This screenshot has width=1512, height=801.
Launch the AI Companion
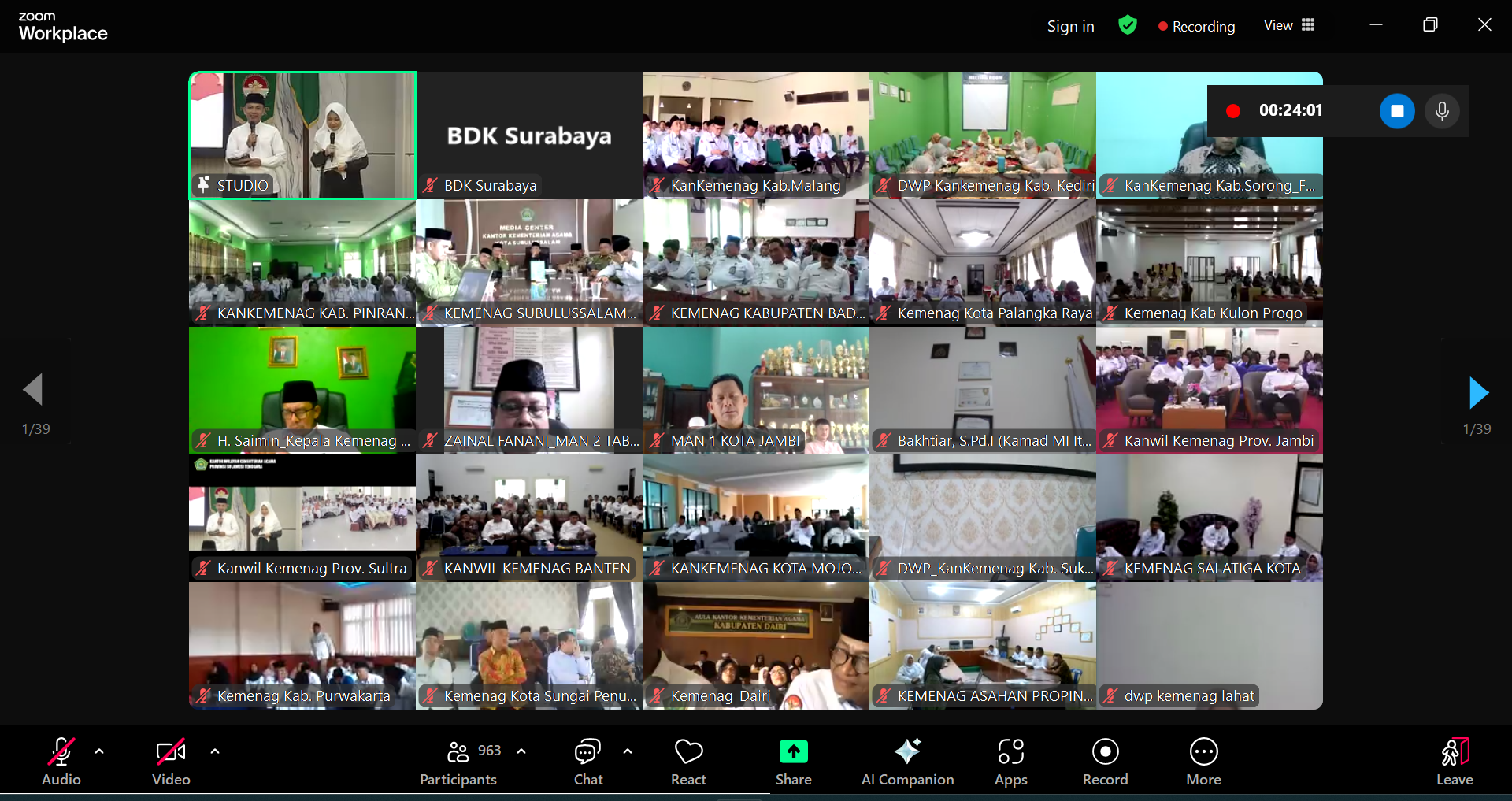(907, 761)
